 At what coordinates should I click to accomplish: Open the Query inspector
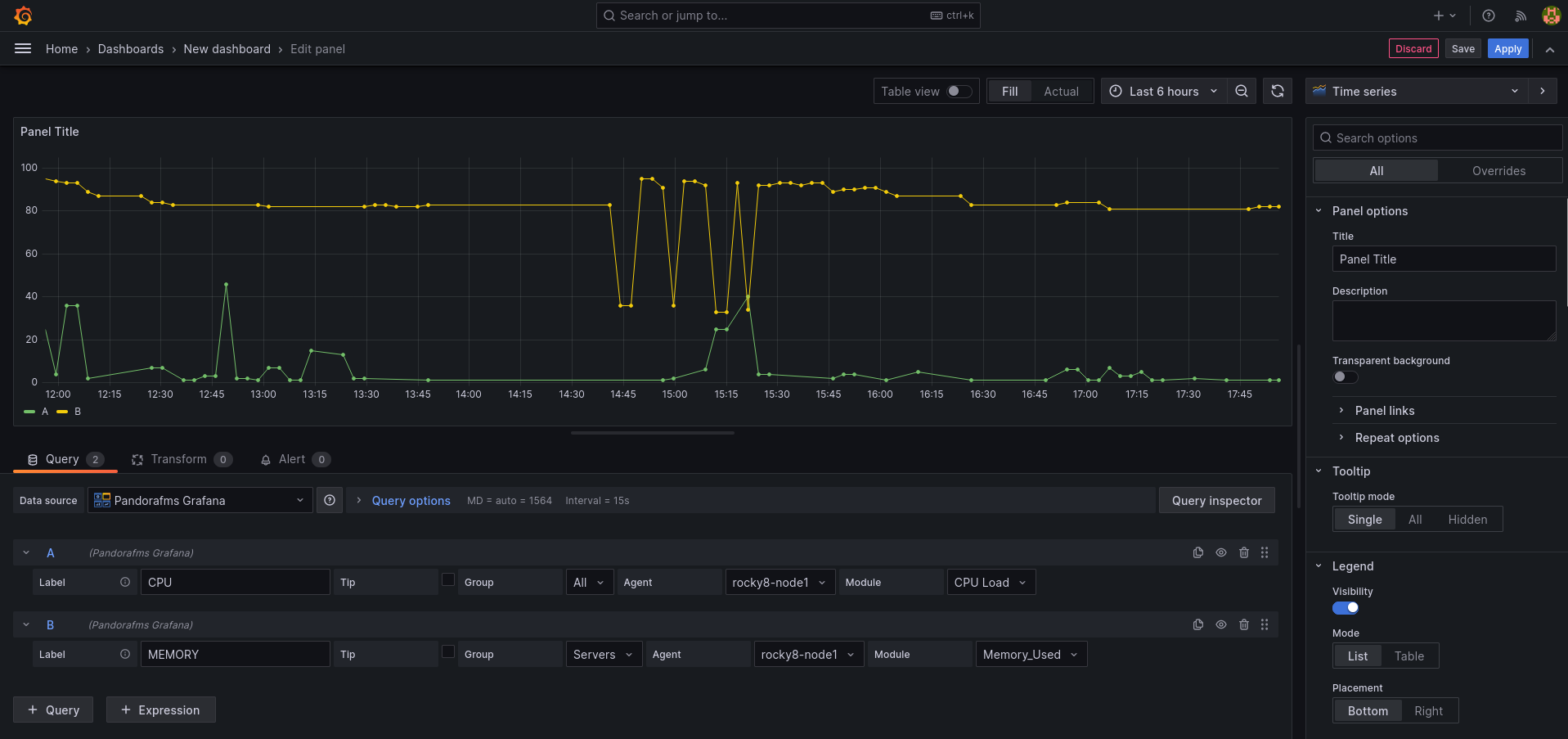[x=1216, y=500]
